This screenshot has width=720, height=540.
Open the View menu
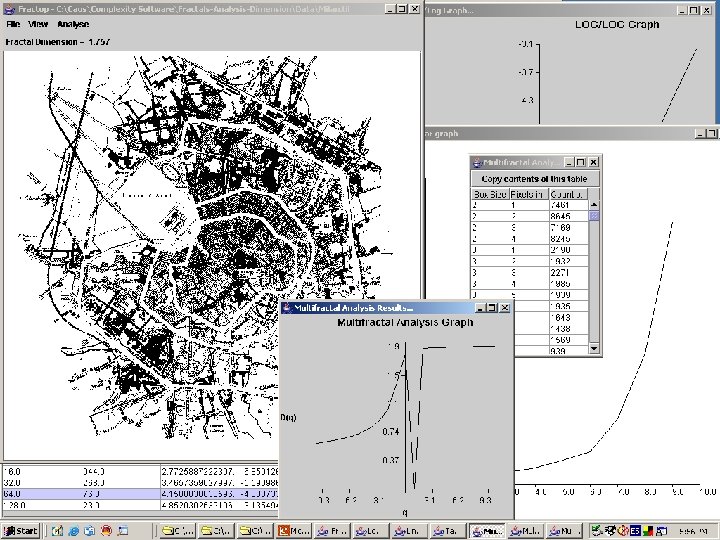coord(38,23)
